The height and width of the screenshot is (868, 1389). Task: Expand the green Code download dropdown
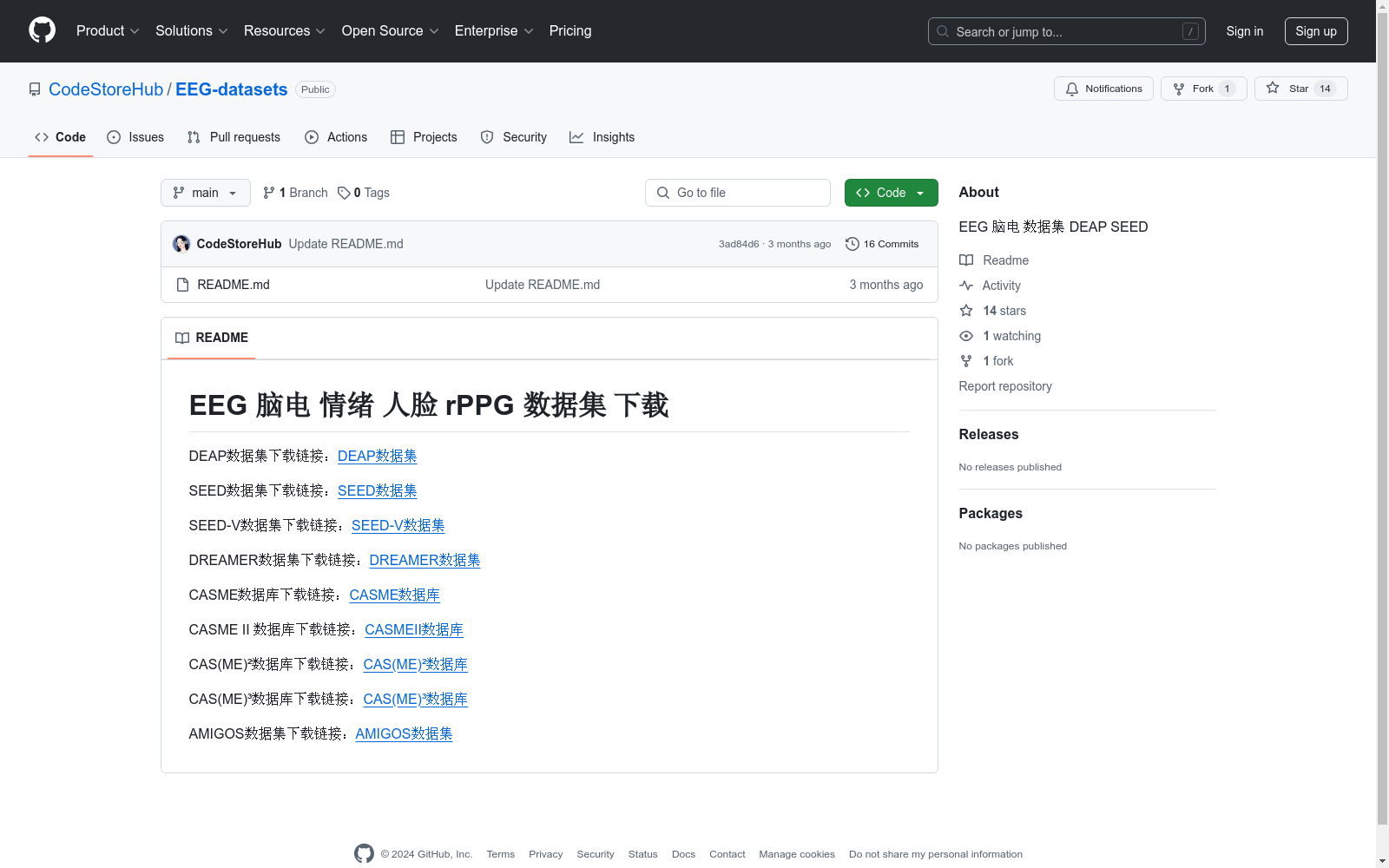point(892,193)
